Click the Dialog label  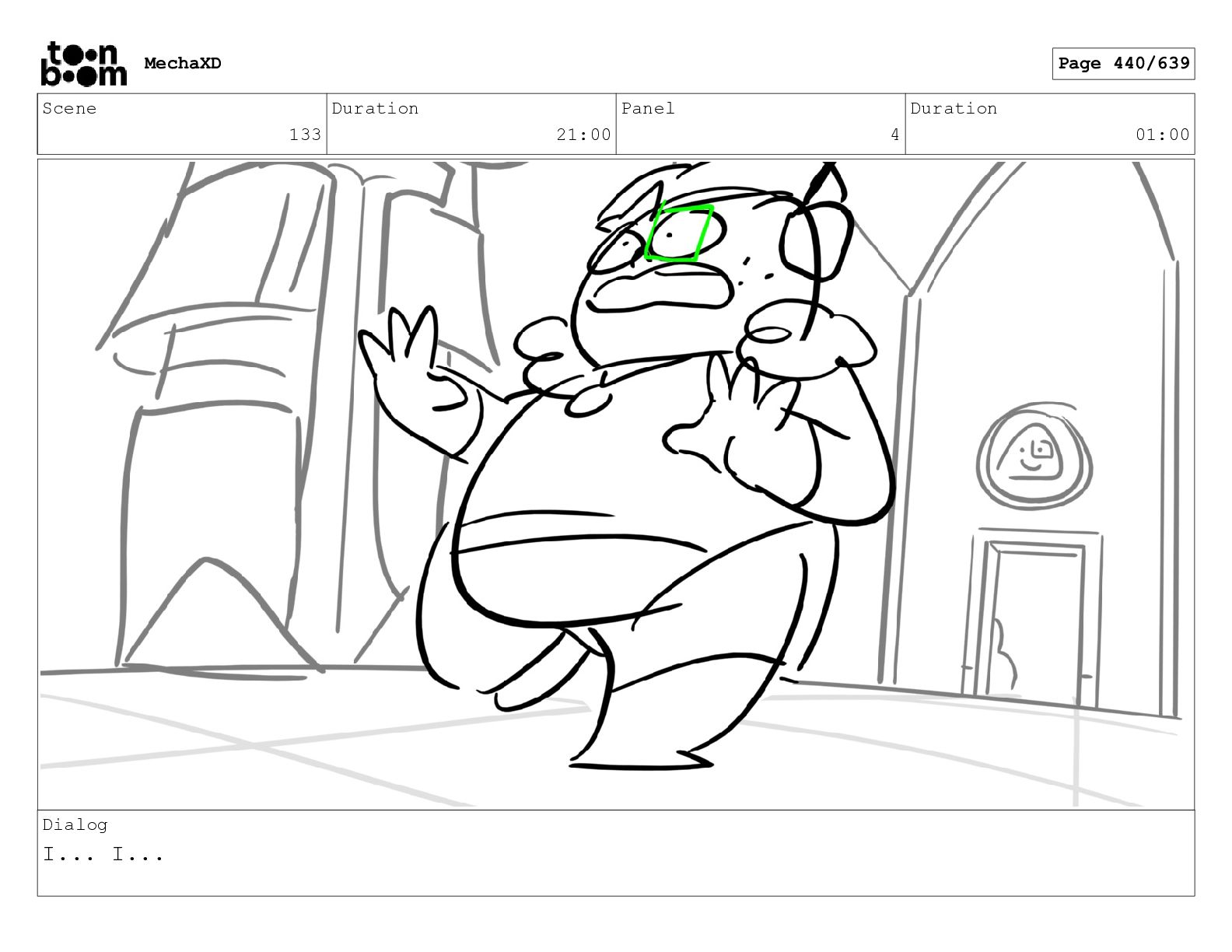pos(75,824)
